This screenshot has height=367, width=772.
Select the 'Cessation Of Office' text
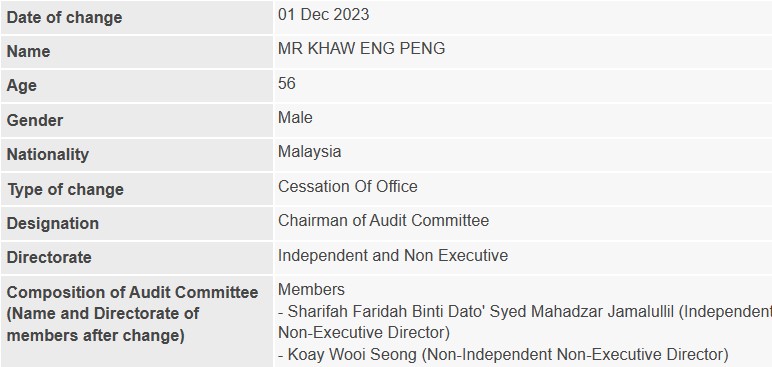[348, 186]
